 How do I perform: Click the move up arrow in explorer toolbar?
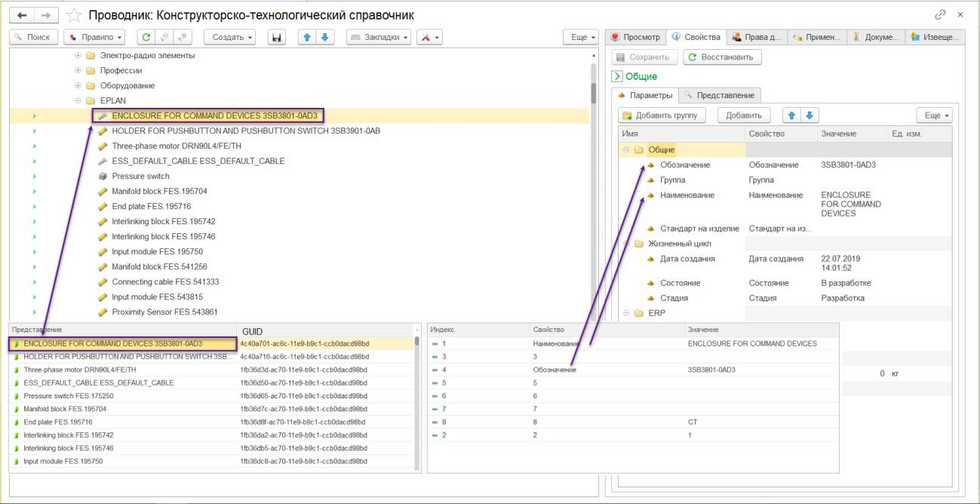tap(307, 37)
